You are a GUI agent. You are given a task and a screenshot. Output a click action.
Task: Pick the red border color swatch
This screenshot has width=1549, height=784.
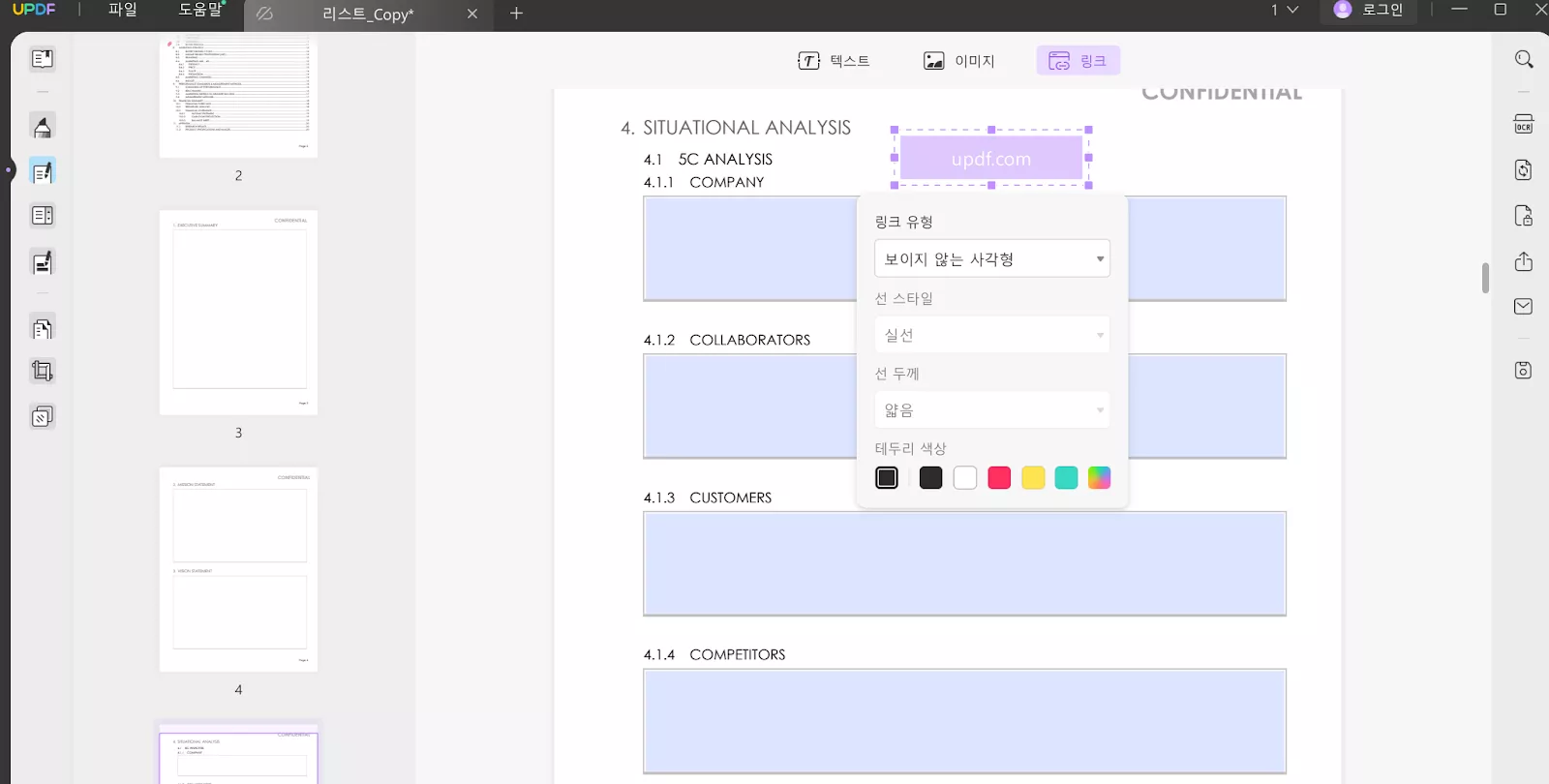(999, 478)
